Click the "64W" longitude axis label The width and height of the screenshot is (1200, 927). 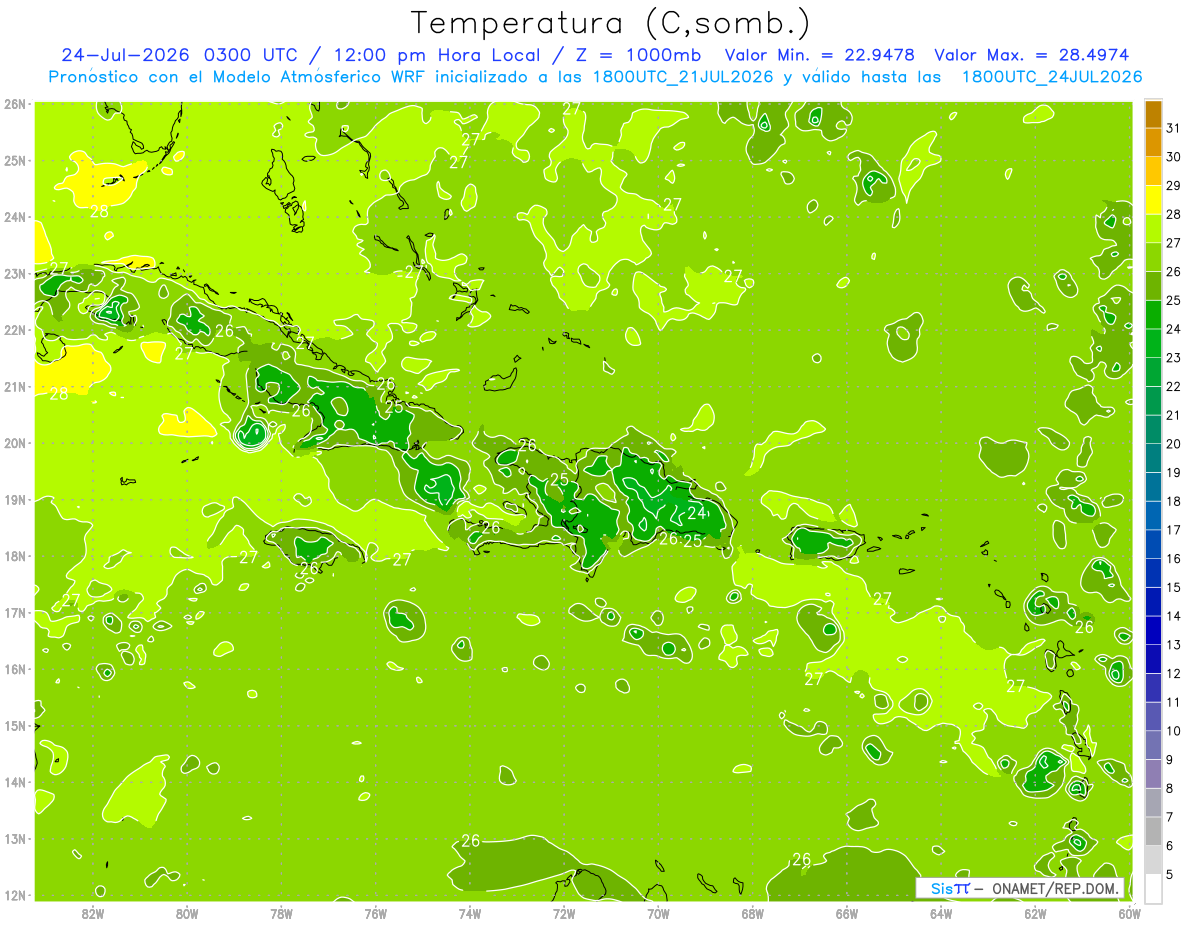941,913
